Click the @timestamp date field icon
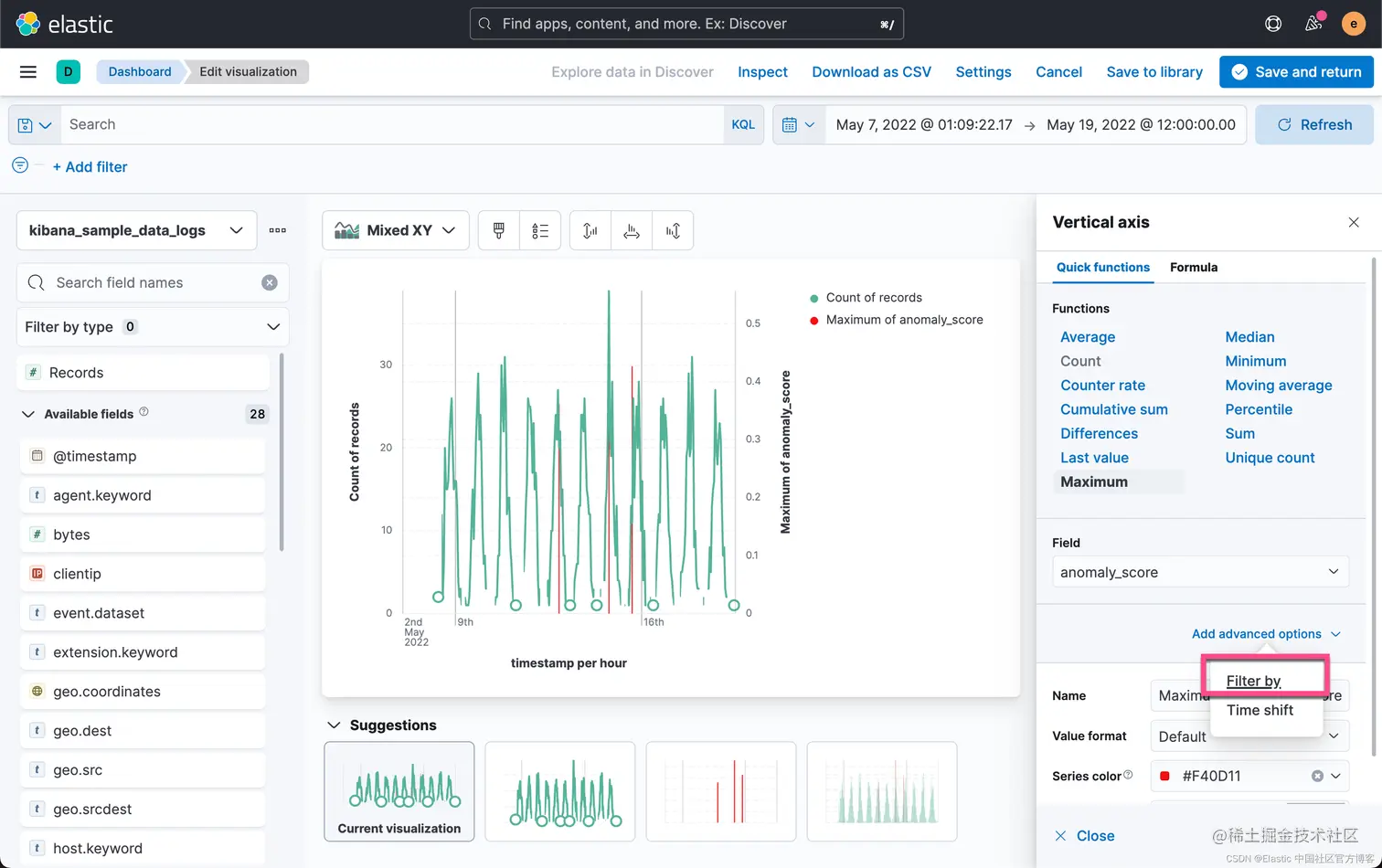This screenshot has width=1382, height=868. pos(37,455)
